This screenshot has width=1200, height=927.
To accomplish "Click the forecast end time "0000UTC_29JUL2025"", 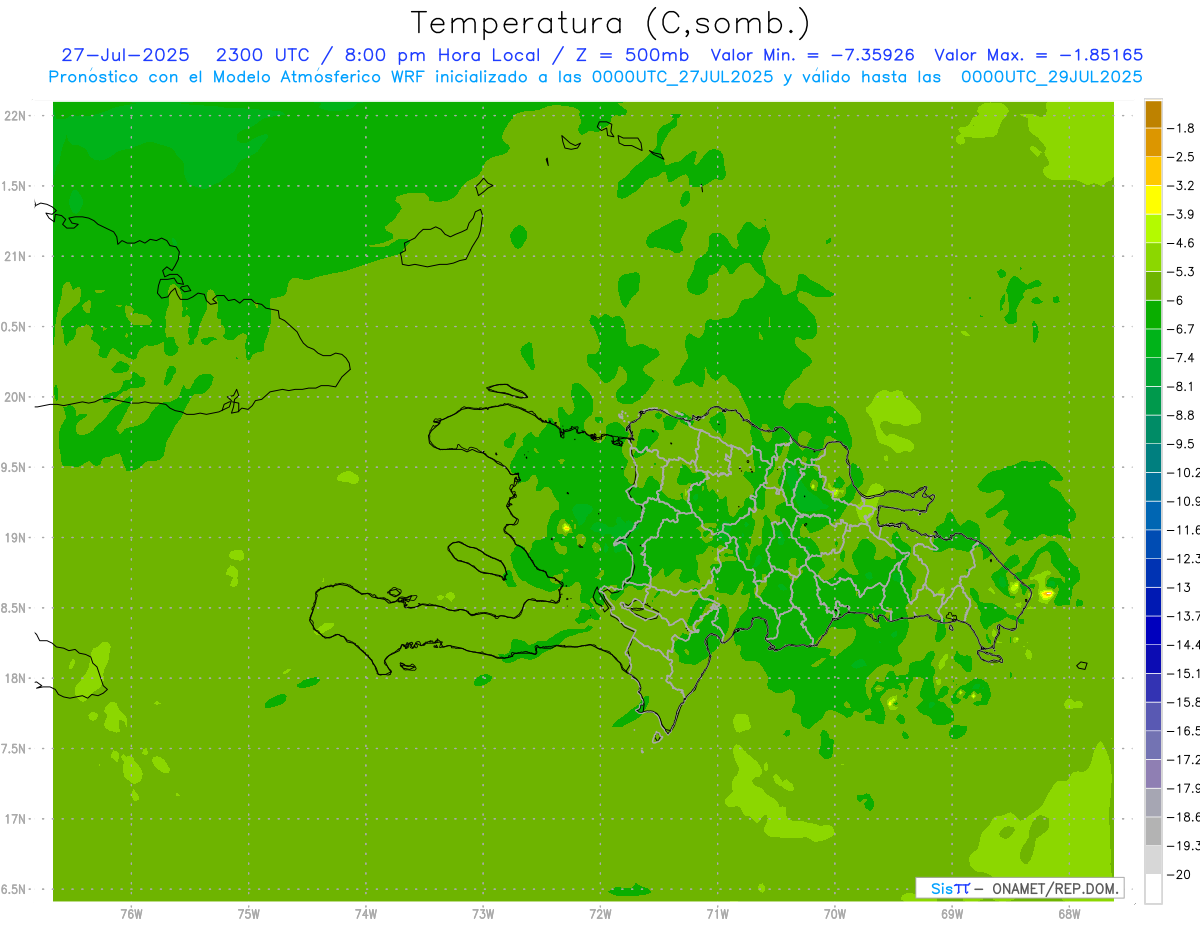I will pyautogui.click(x=1052, y=77).
